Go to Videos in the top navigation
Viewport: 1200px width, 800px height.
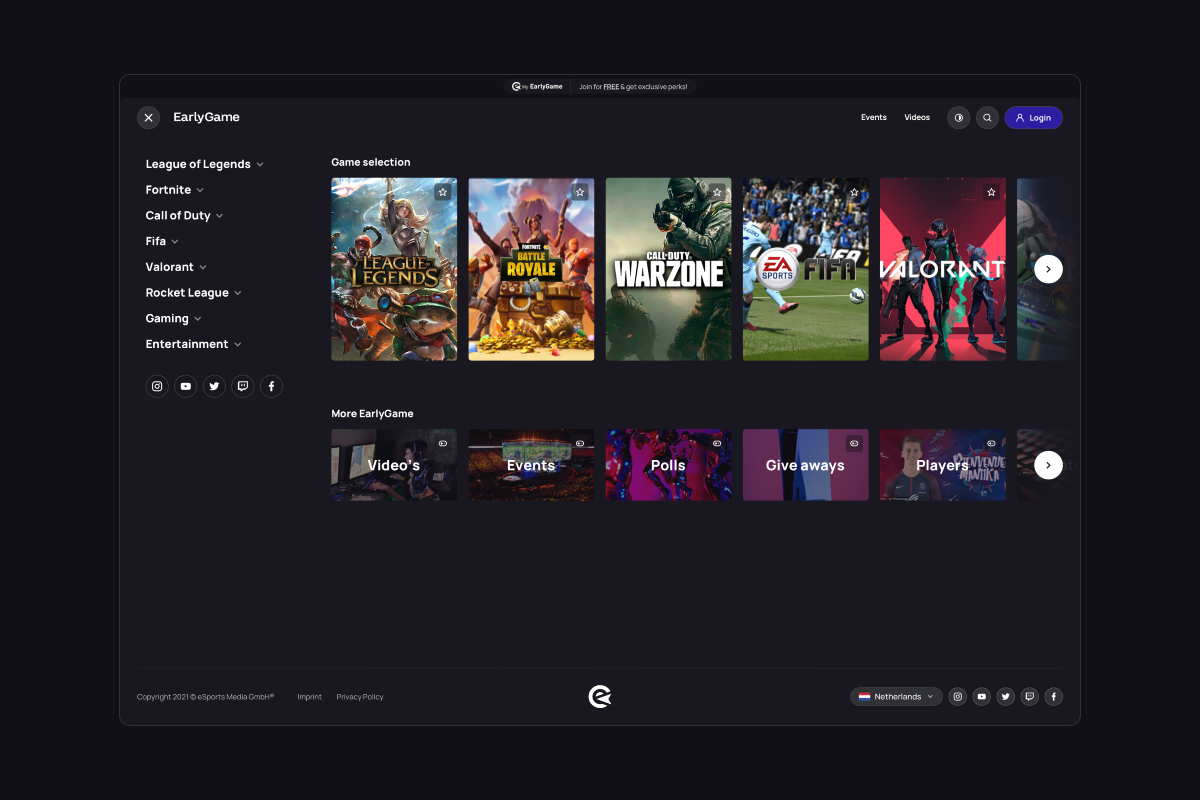click(917, 118)
